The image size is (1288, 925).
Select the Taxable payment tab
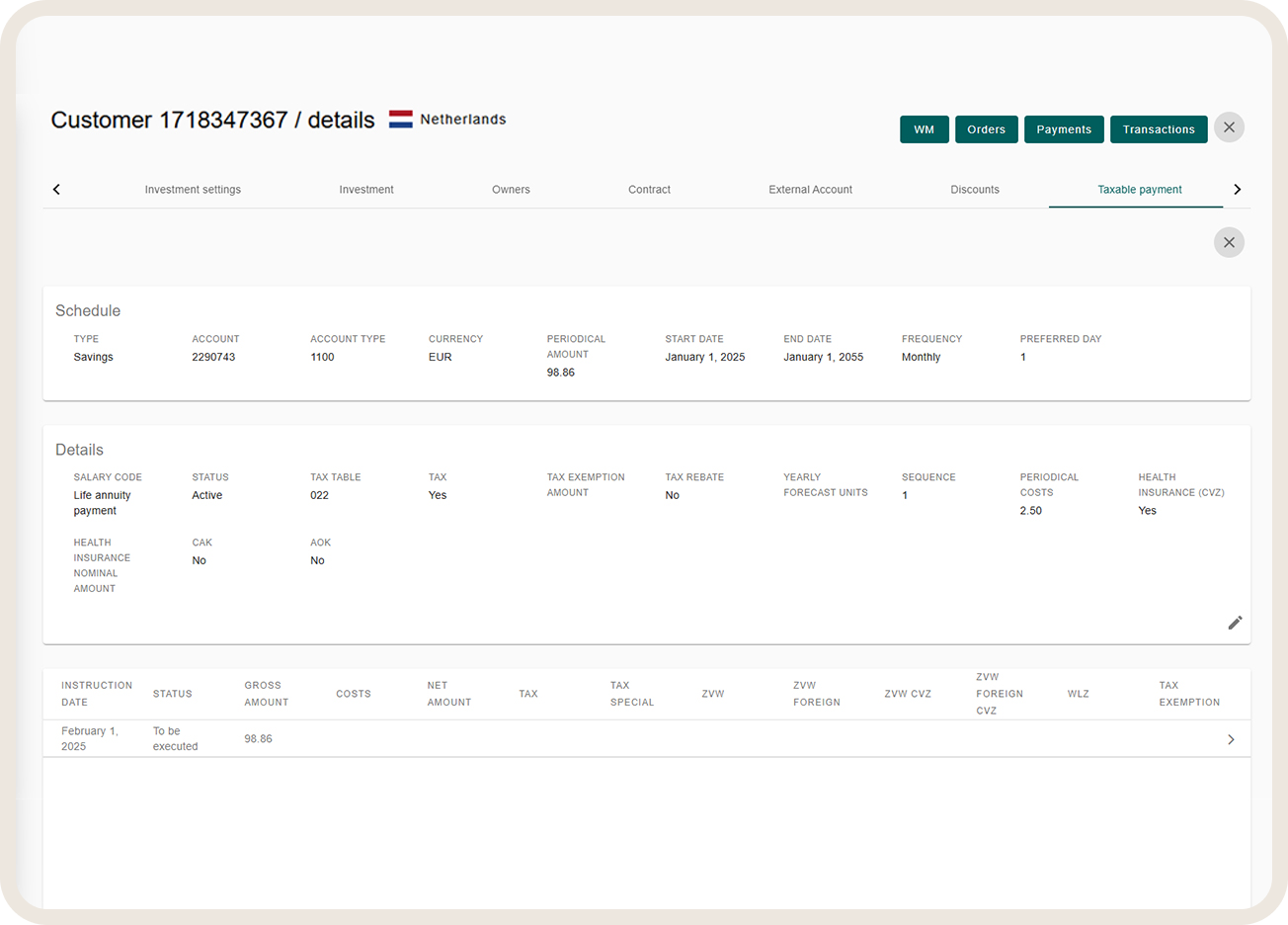point(1136,189)
